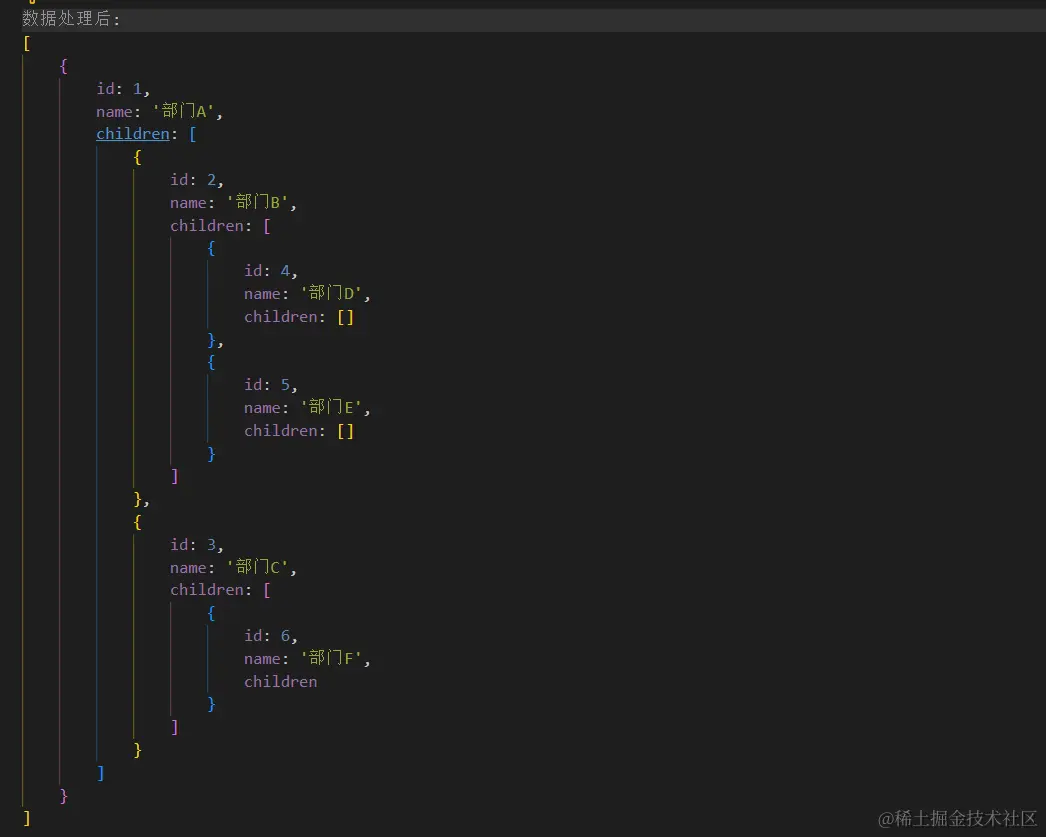Select the 'id: 2,' line

pyautogui.click(x=197, y=180)
